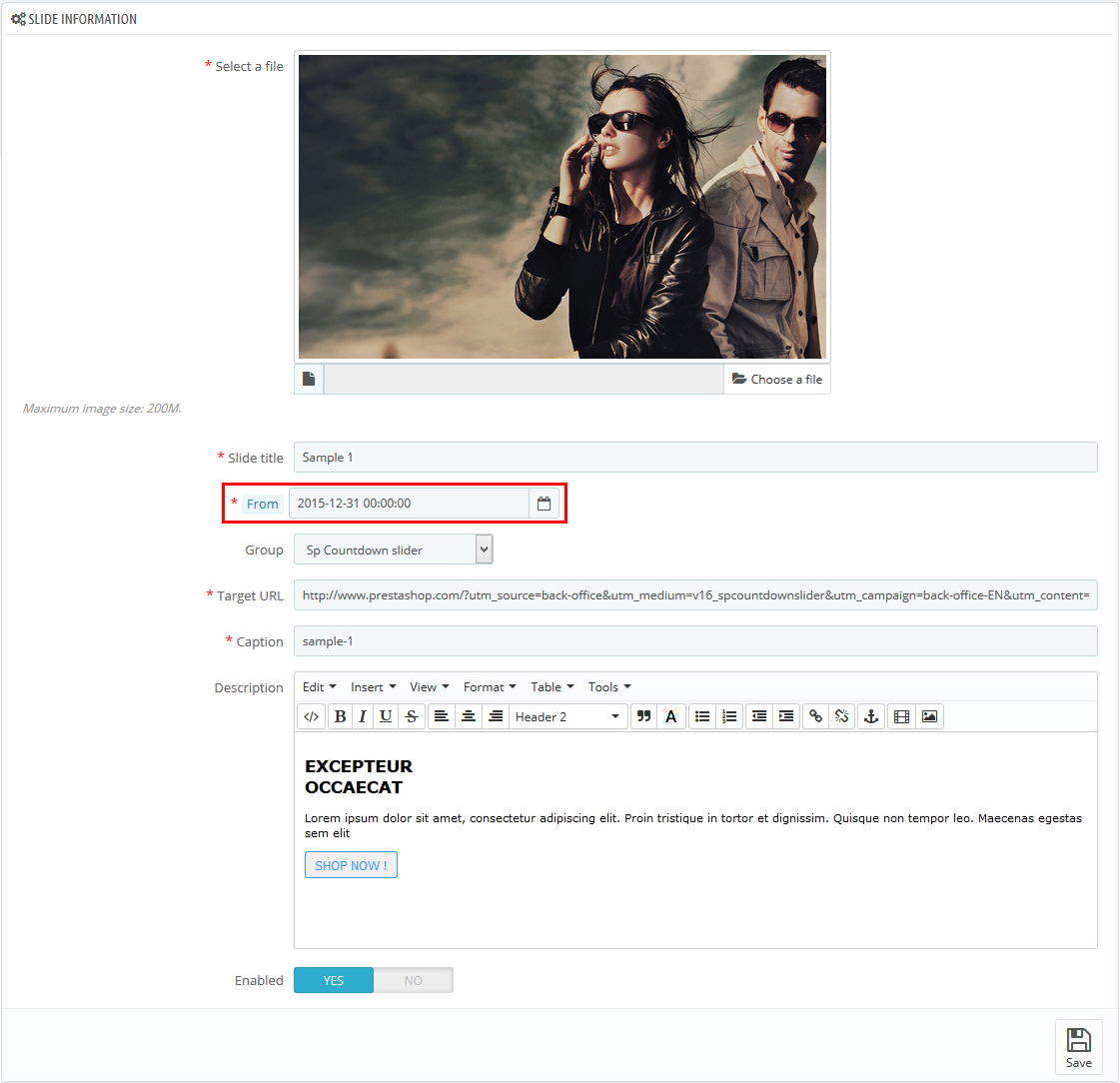Open the Header 2 format dropdown
1120x1083 pixels.
click(x=567, y=716)
